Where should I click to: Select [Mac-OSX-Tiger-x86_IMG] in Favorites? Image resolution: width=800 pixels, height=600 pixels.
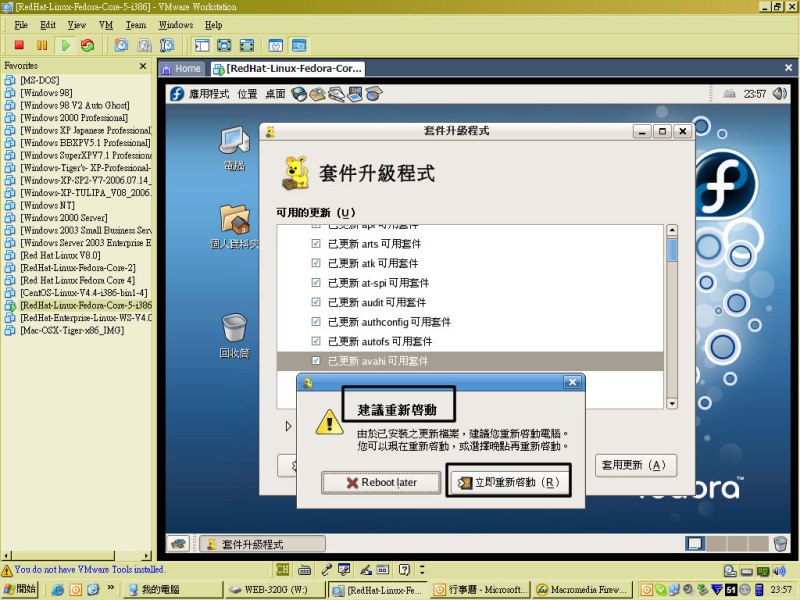tap(72, 330)
